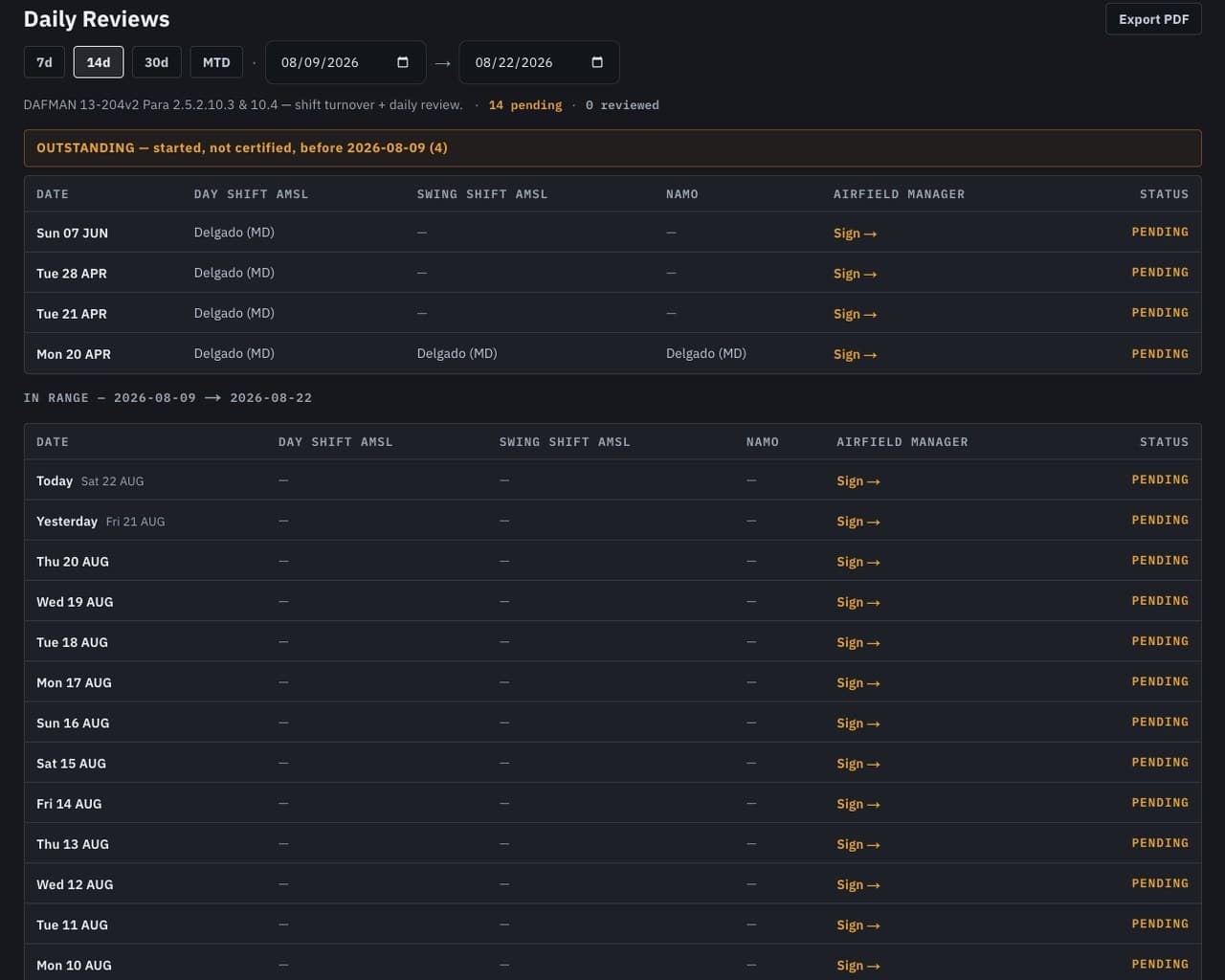
Task: Click the Sun 07 JUN date cell
Action: 72,233
